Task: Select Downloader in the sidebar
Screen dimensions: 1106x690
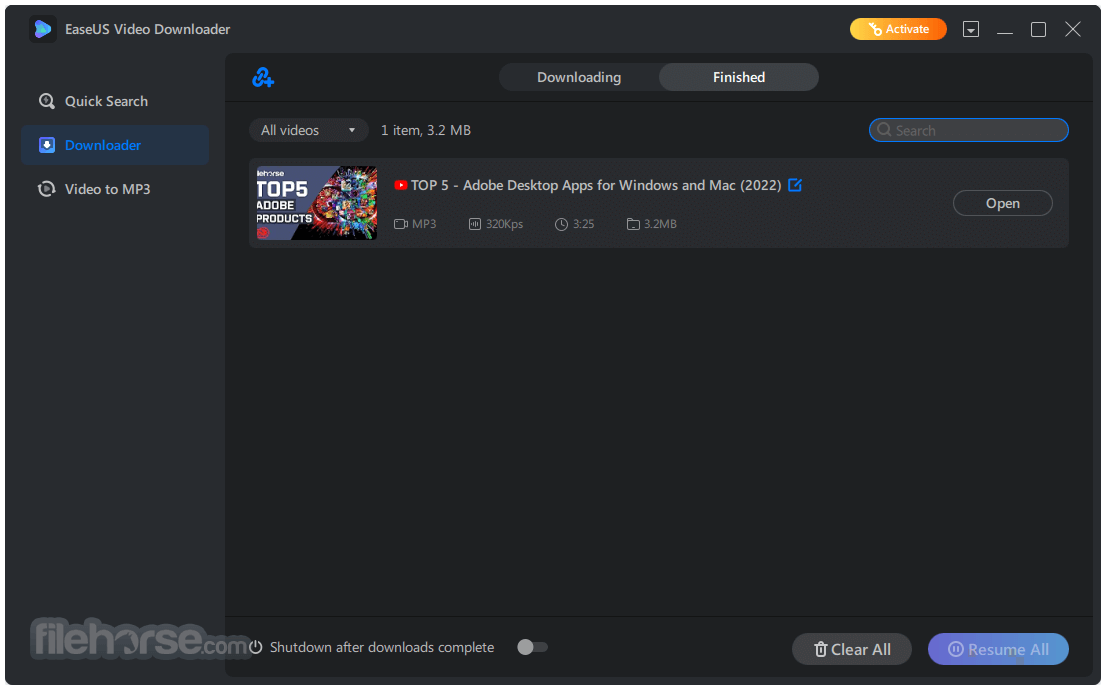Action: (115, 145)
